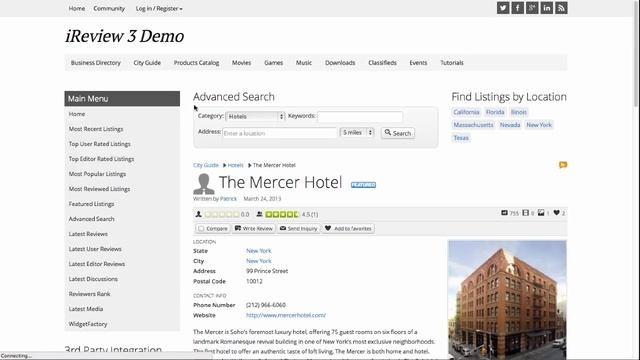The height and width of the screenshot is (360, 640).
Task: Click the Send Inquiry button
Action: tap(298, 229)
